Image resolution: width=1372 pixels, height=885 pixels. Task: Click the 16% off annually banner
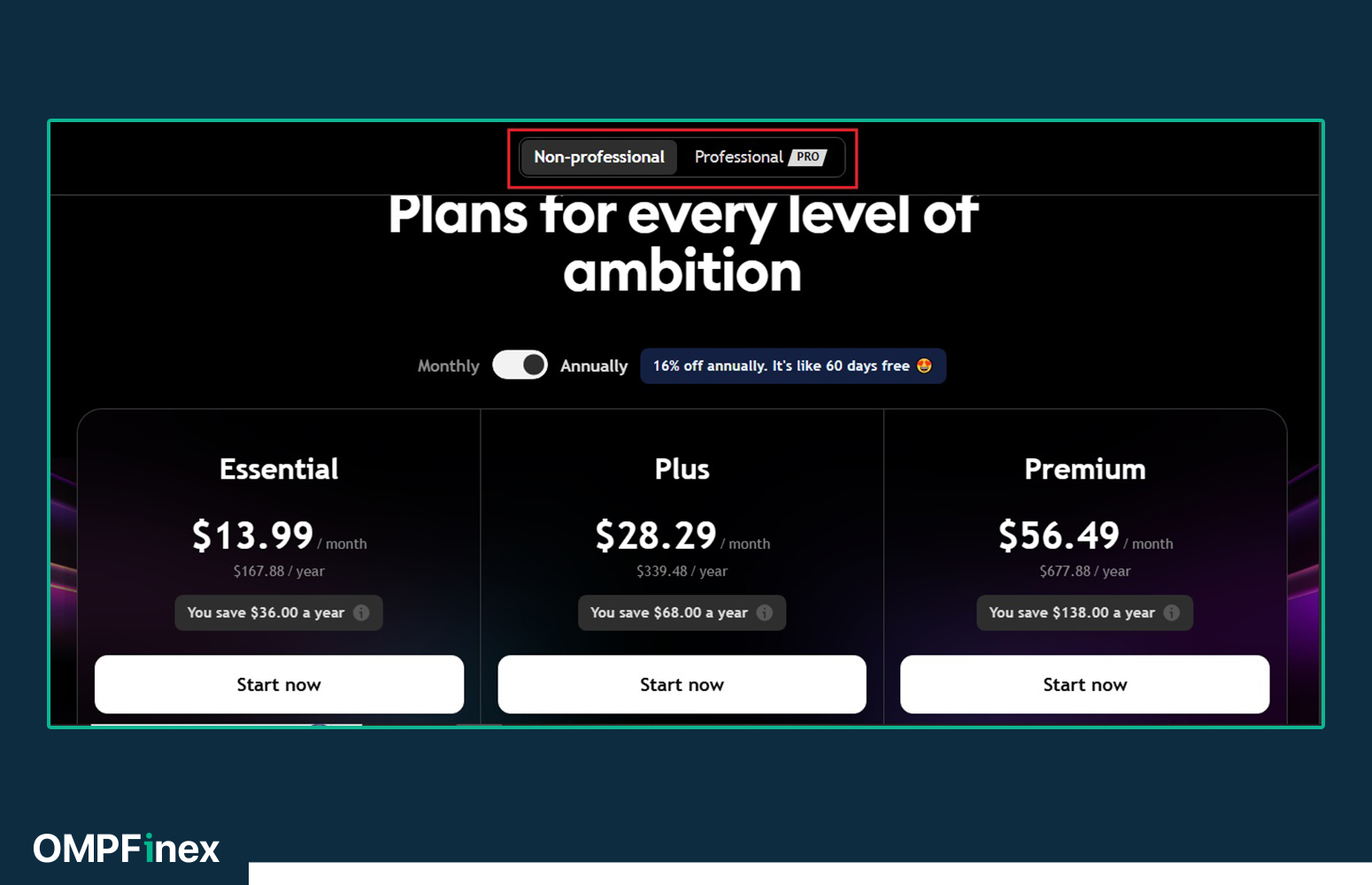(x=793, y=366)
